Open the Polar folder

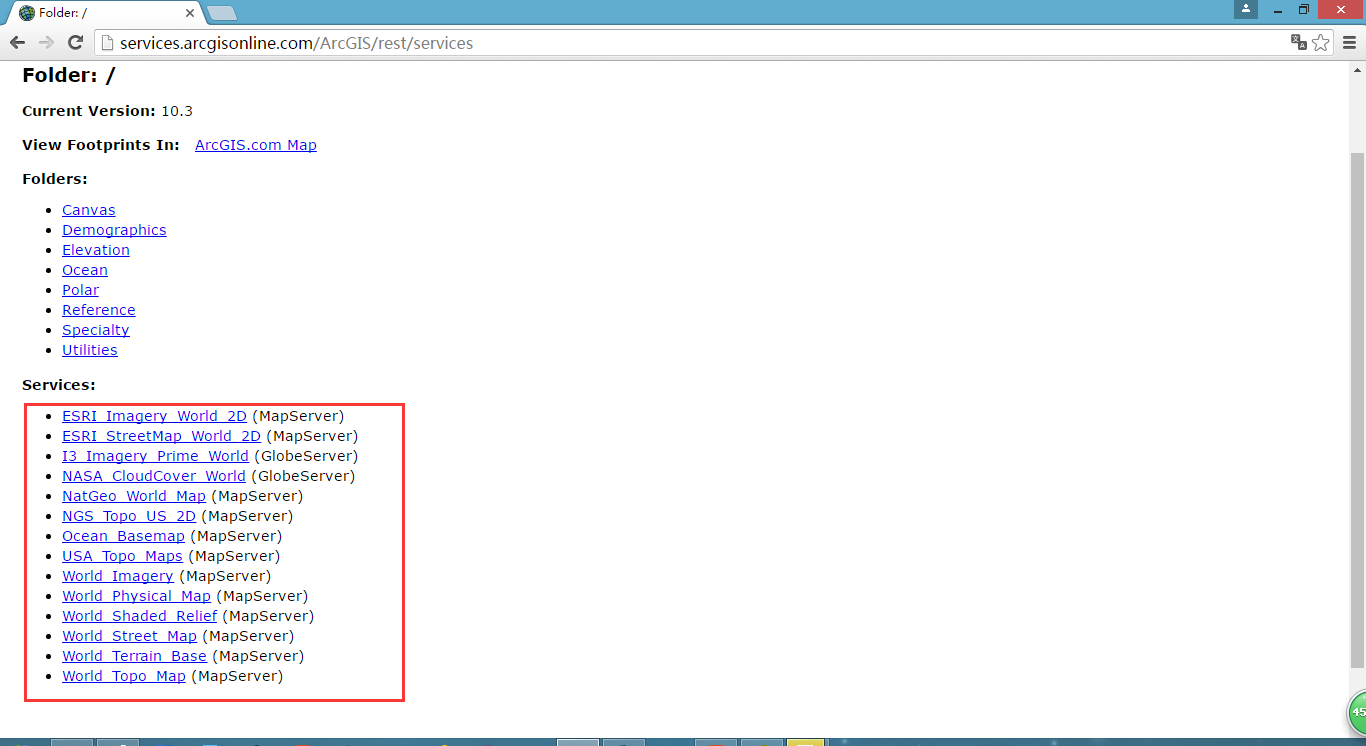[x=80, y=290]
